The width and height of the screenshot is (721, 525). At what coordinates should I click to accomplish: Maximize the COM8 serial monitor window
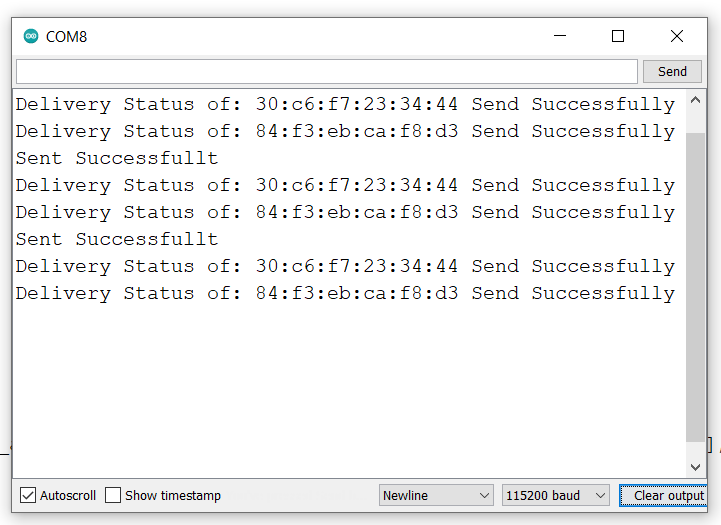pos(618,37)
